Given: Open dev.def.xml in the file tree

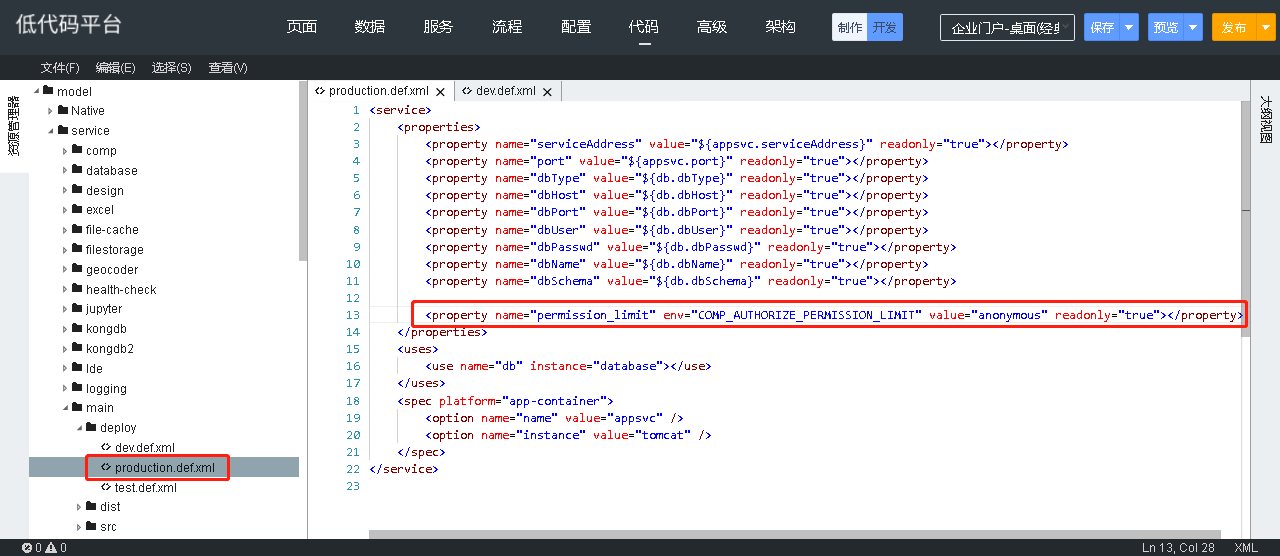Looking at the screenshot, I should point(145,447).
